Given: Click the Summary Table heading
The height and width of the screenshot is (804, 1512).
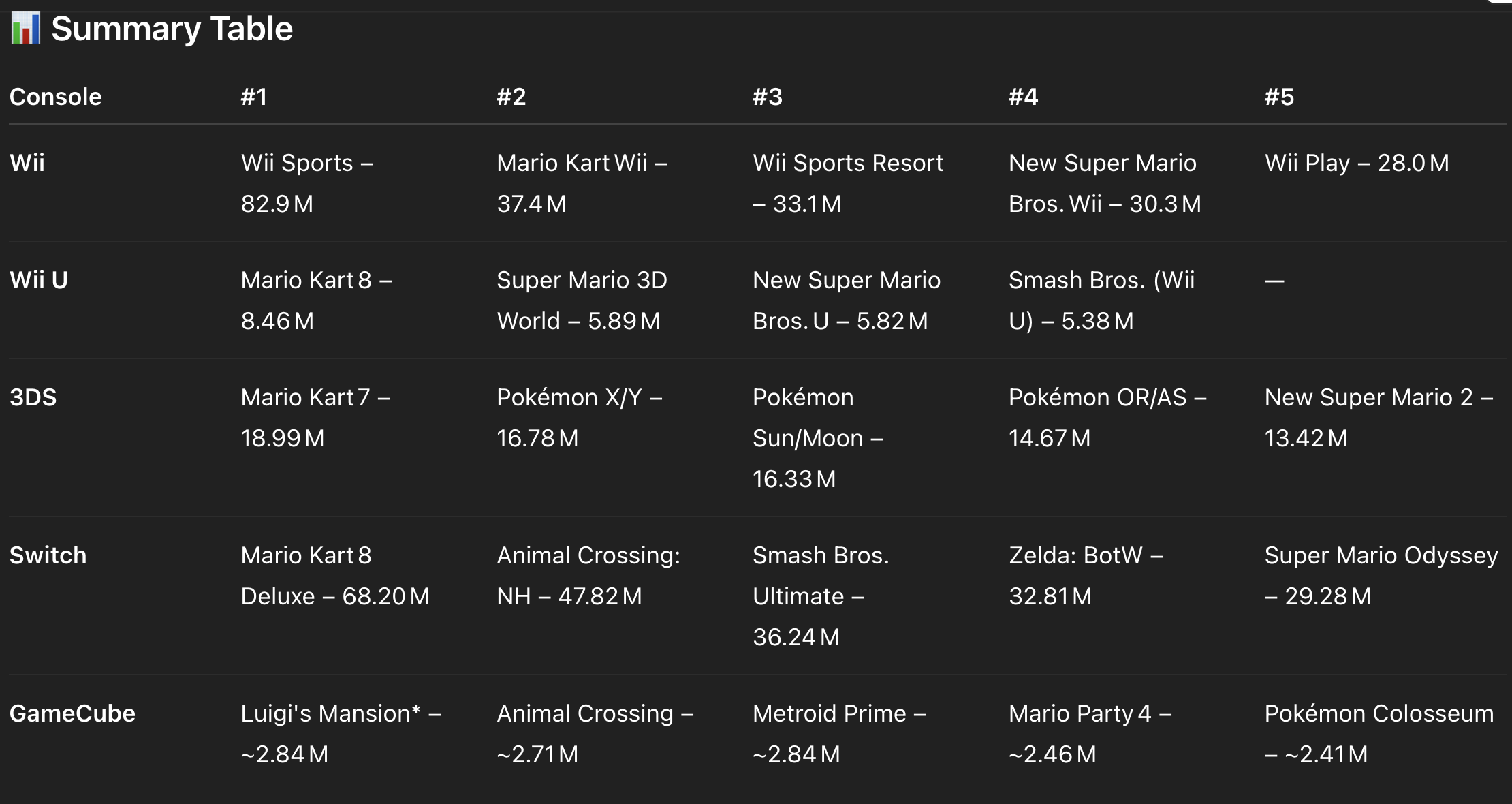Looking at the screenshot, I should [172, 29].
